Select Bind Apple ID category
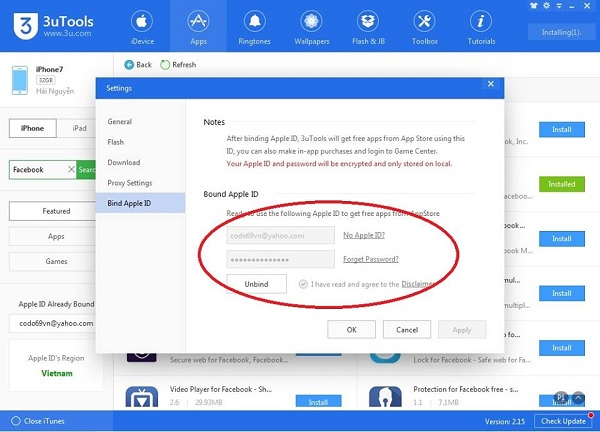Screen dimensions: 600x432 140,203
